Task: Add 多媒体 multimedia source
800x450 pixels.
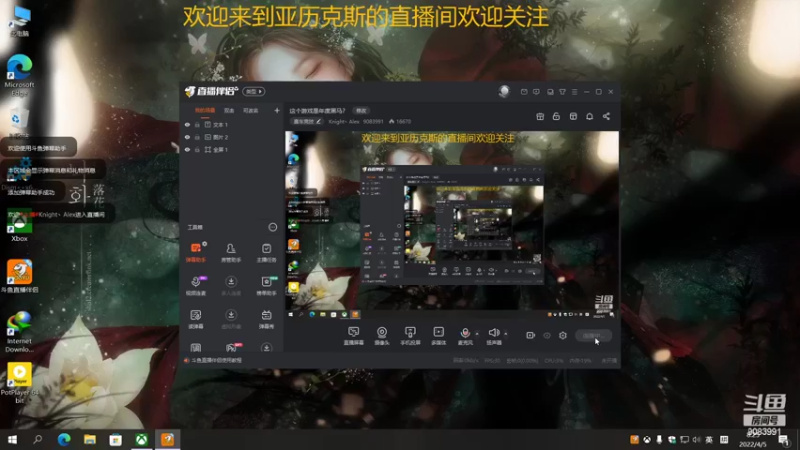Action: point(439,336)
